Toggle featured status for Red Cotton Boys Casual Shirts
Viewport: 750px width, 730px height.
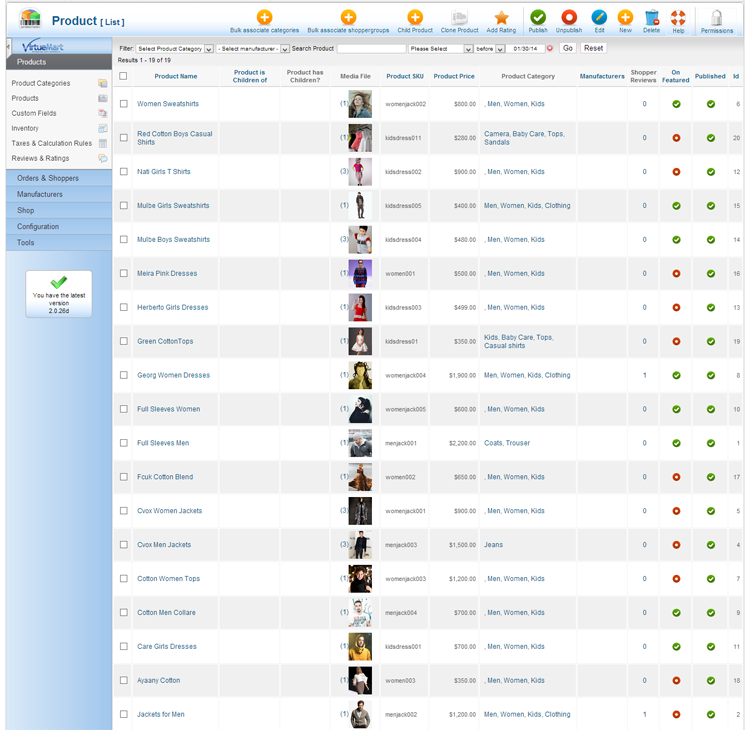coord(676,138)
